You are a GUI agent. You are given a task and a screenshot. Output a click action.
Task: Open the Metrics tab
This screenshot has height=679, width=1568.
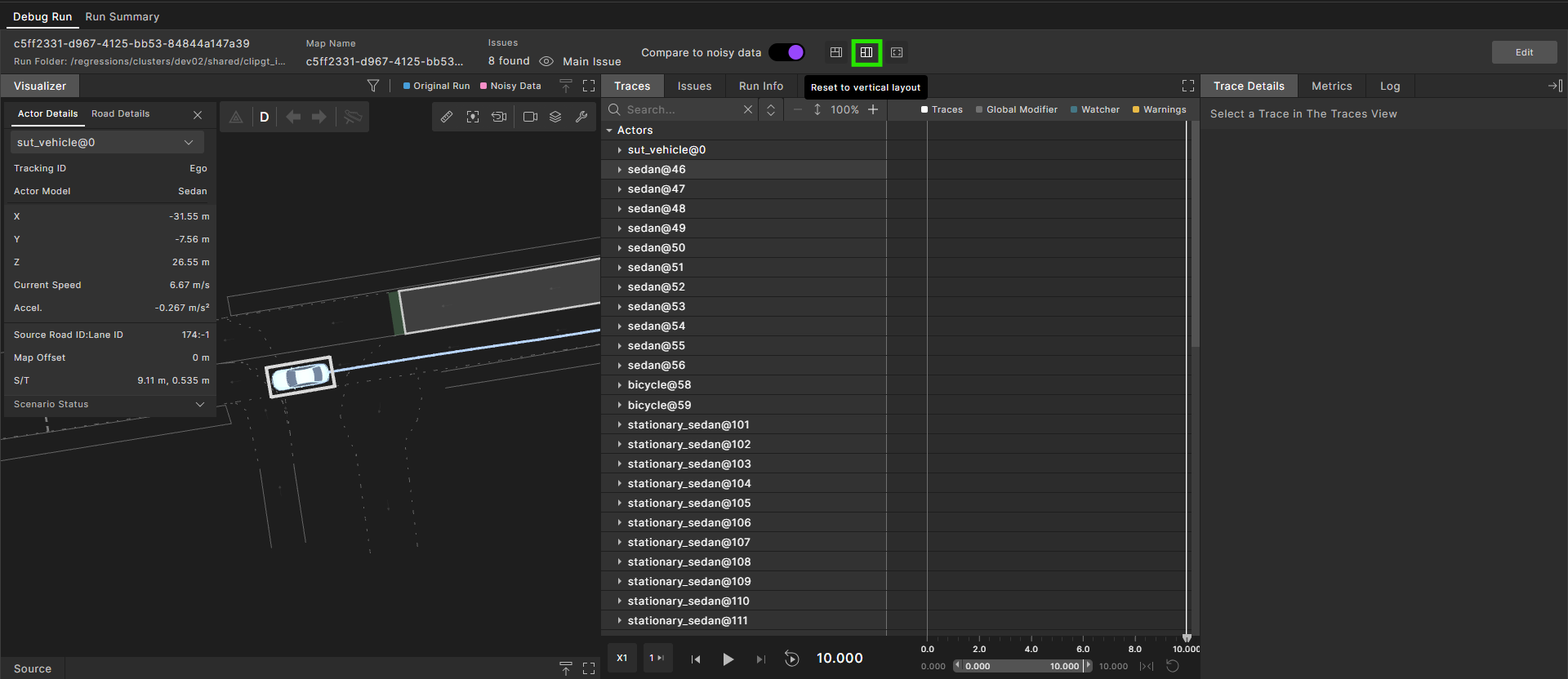[1331, 86]
